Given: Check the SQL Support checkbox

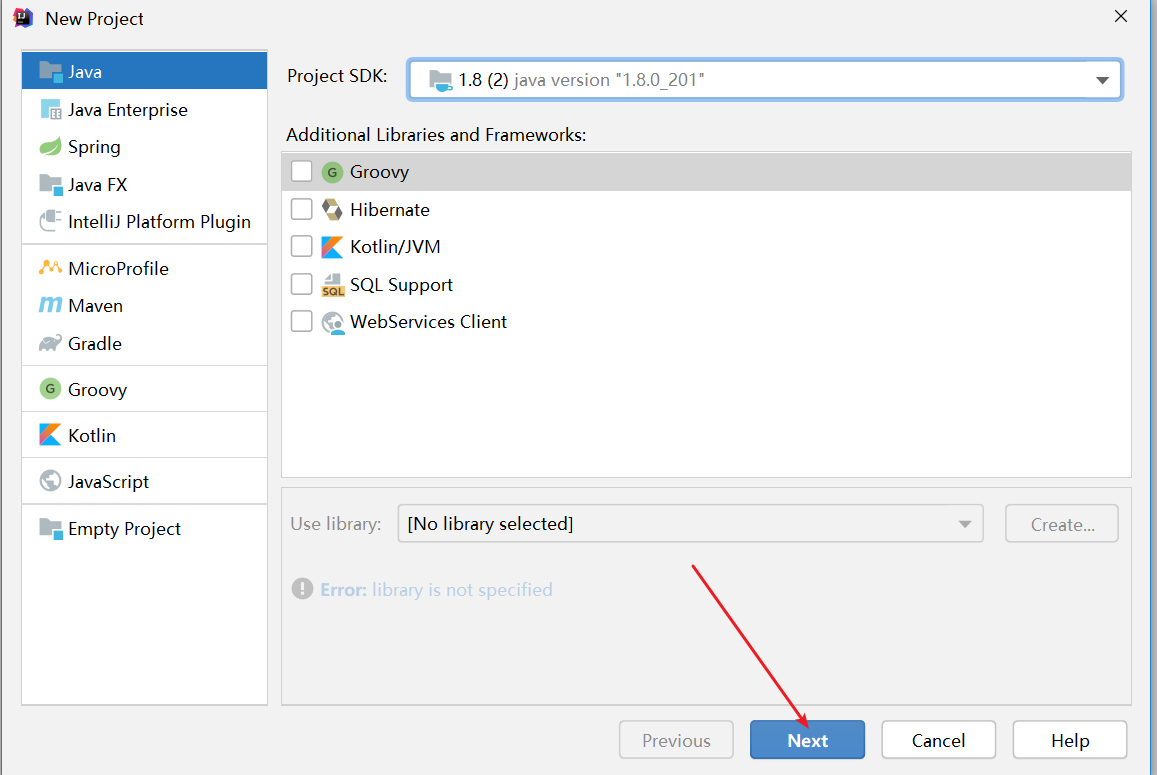Looking at the screenshot, I should click(x=301, y=283).
